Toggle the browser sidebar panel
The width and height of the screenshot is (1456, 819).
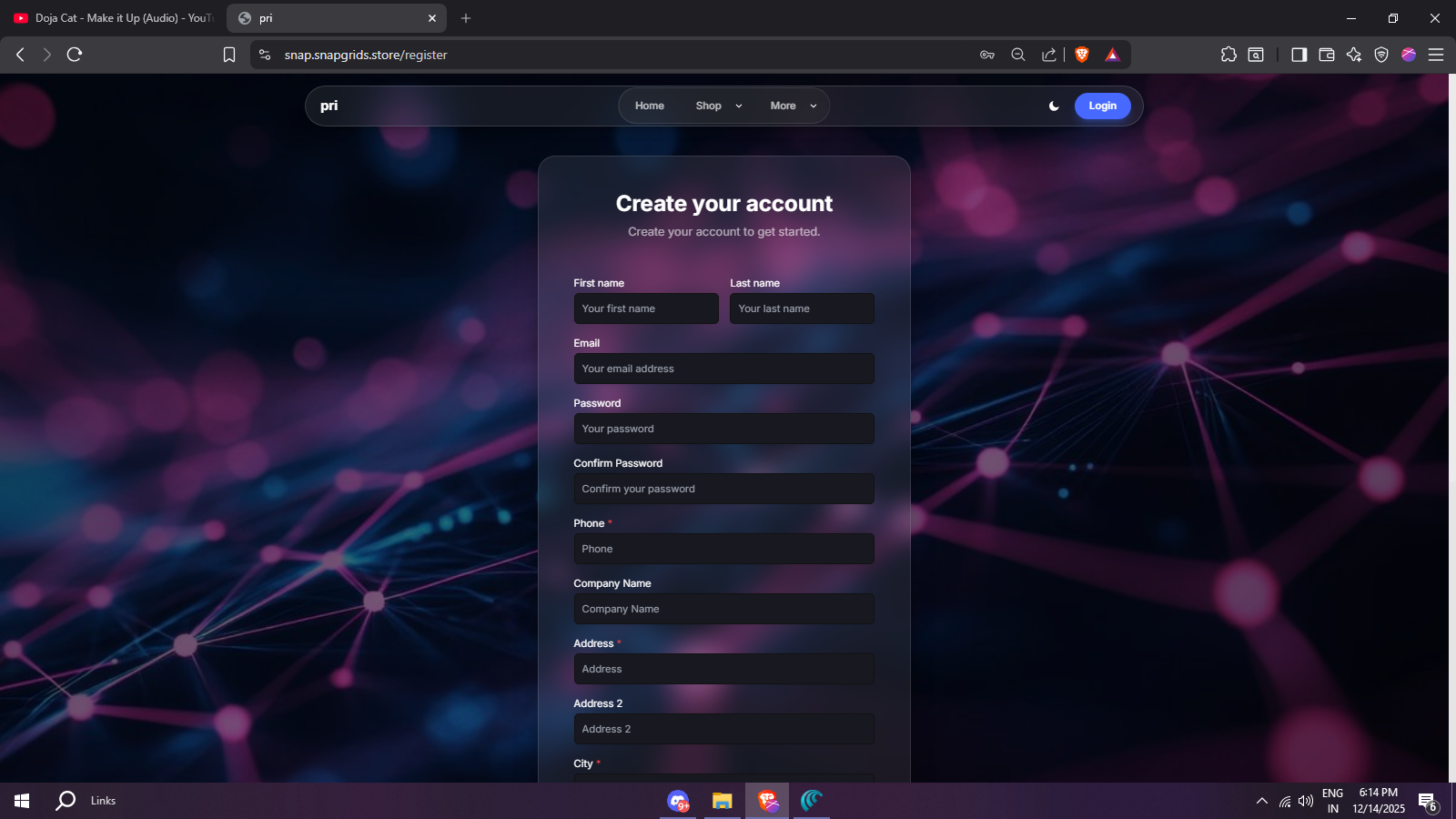(1299, 55)
